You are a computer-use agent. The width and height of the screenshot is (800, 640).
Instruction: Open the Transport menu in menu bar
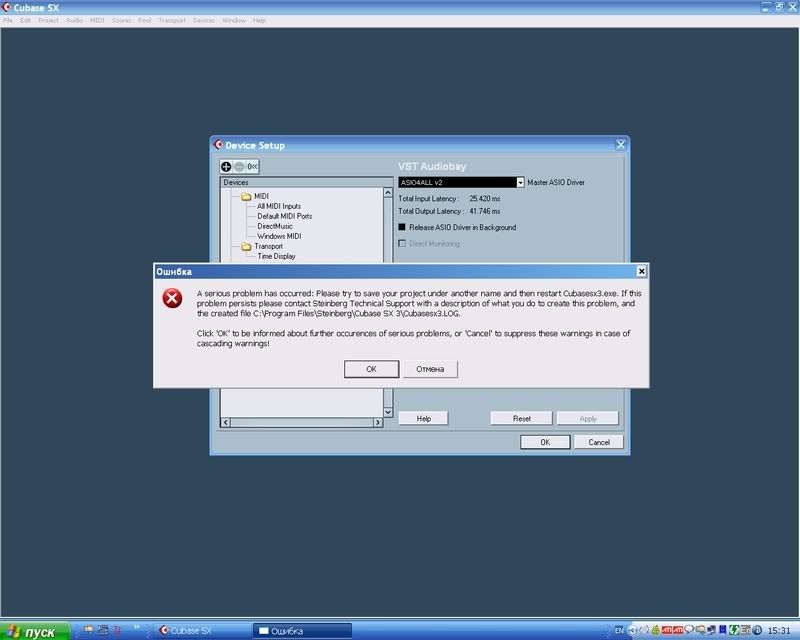pos(172,20)
